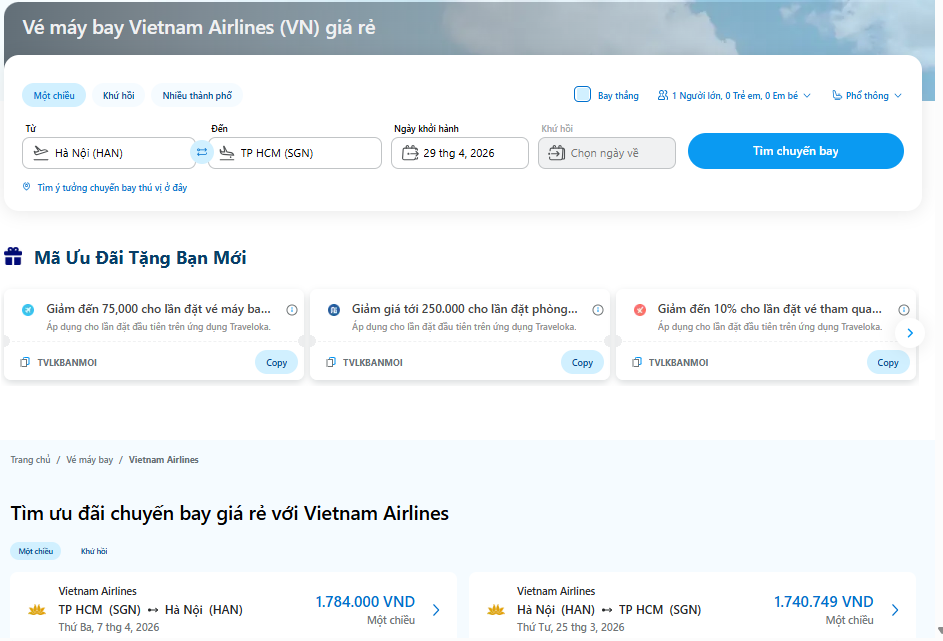This screenshot has height=641, width=943.
Task: Open the passenger count dropdown
Action: pos(734,94)
